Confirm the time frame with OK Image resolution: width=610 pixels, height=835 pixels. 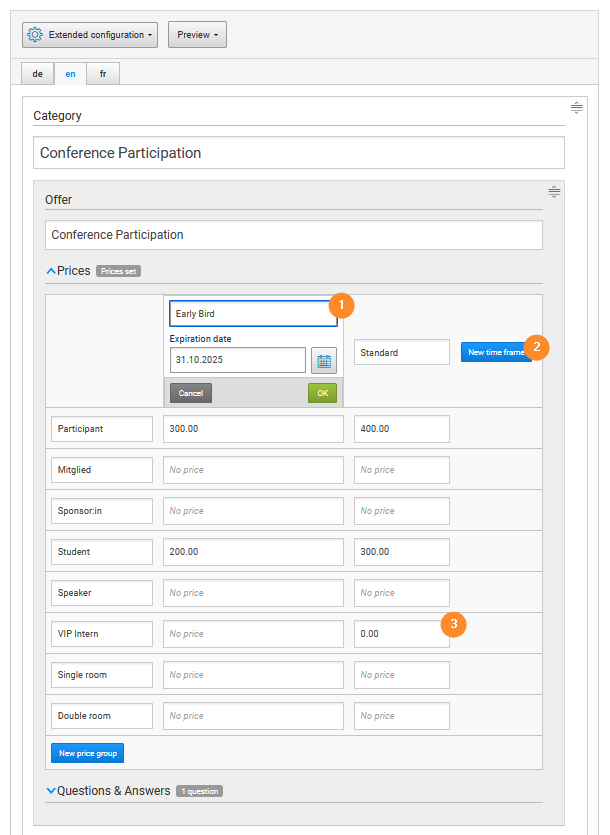tap(322, 393)
